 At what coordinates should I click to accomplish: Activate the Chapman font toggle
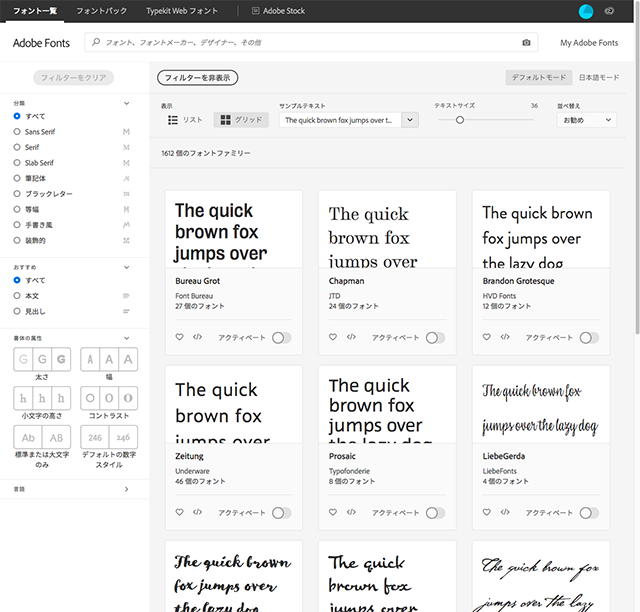(436, 338)
